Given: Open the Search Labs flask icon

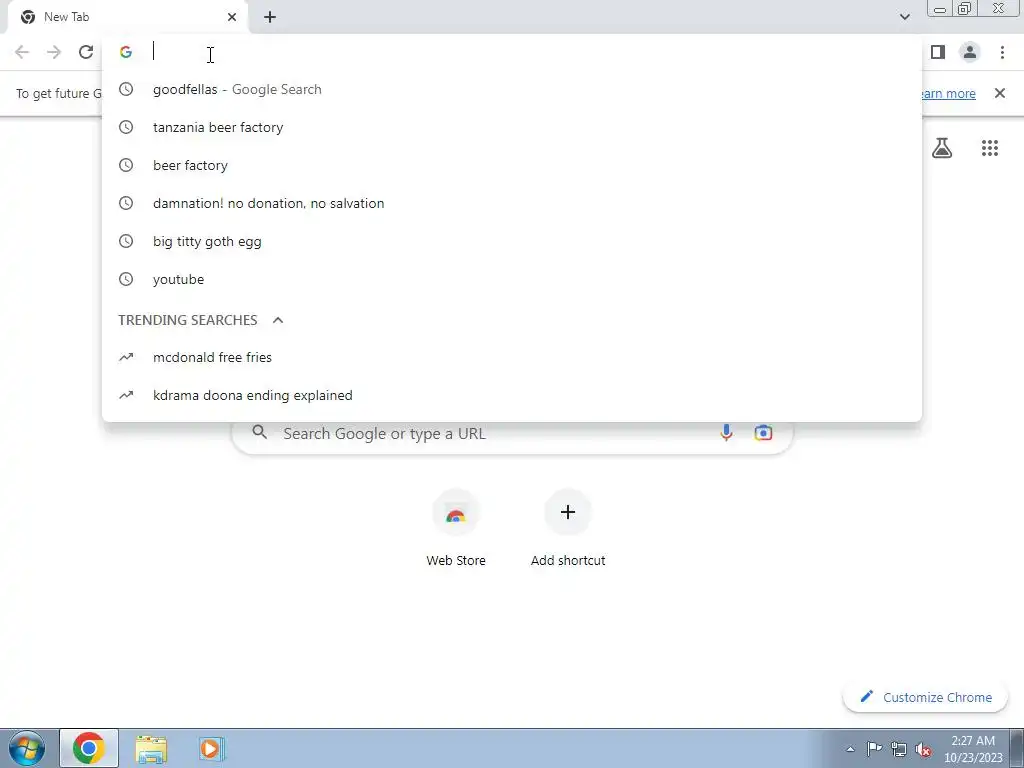Looking at the screenshot, I should pyautogui.click(x=942, y=148).
